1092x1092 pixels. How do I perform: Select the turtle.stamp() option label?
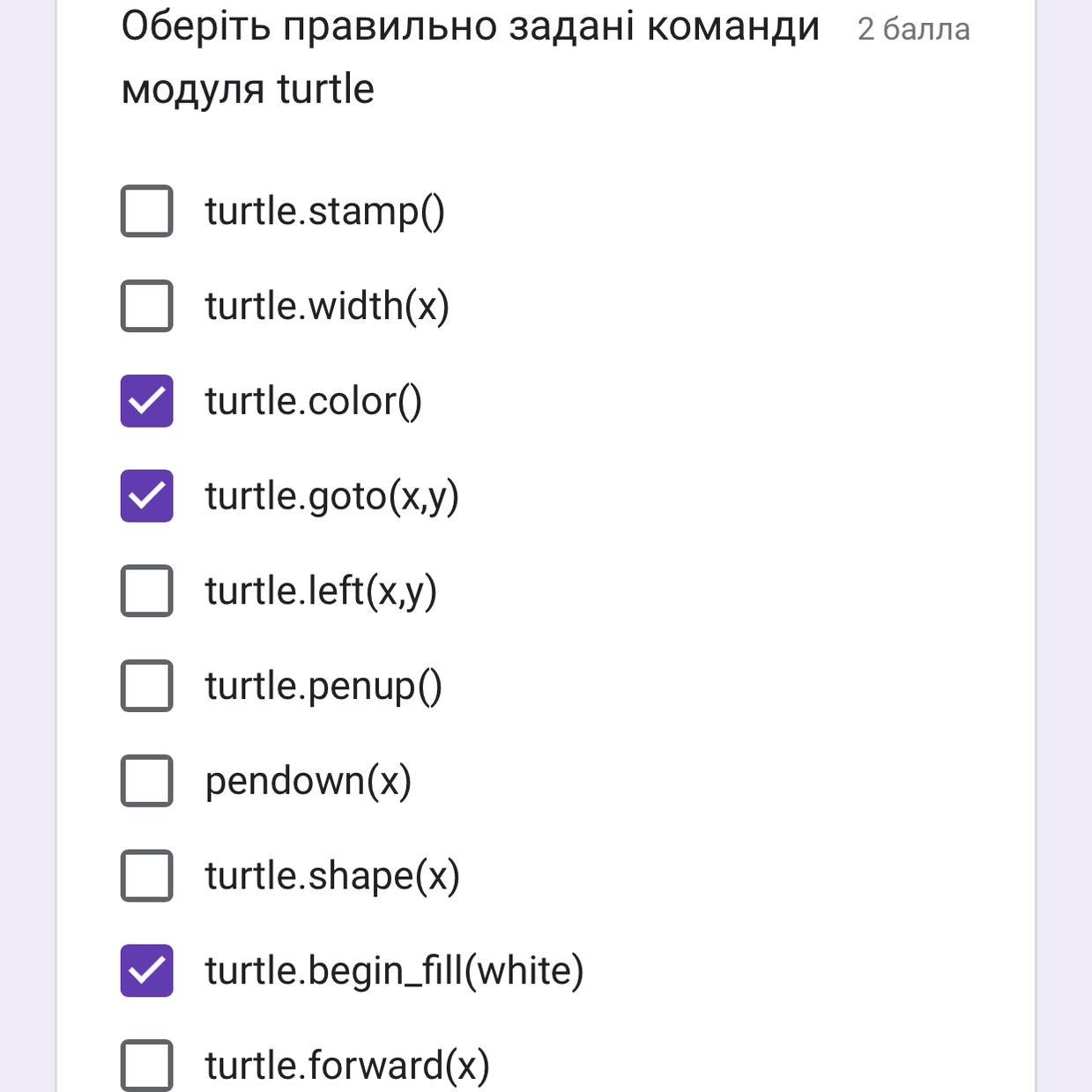tap(324, 212)
